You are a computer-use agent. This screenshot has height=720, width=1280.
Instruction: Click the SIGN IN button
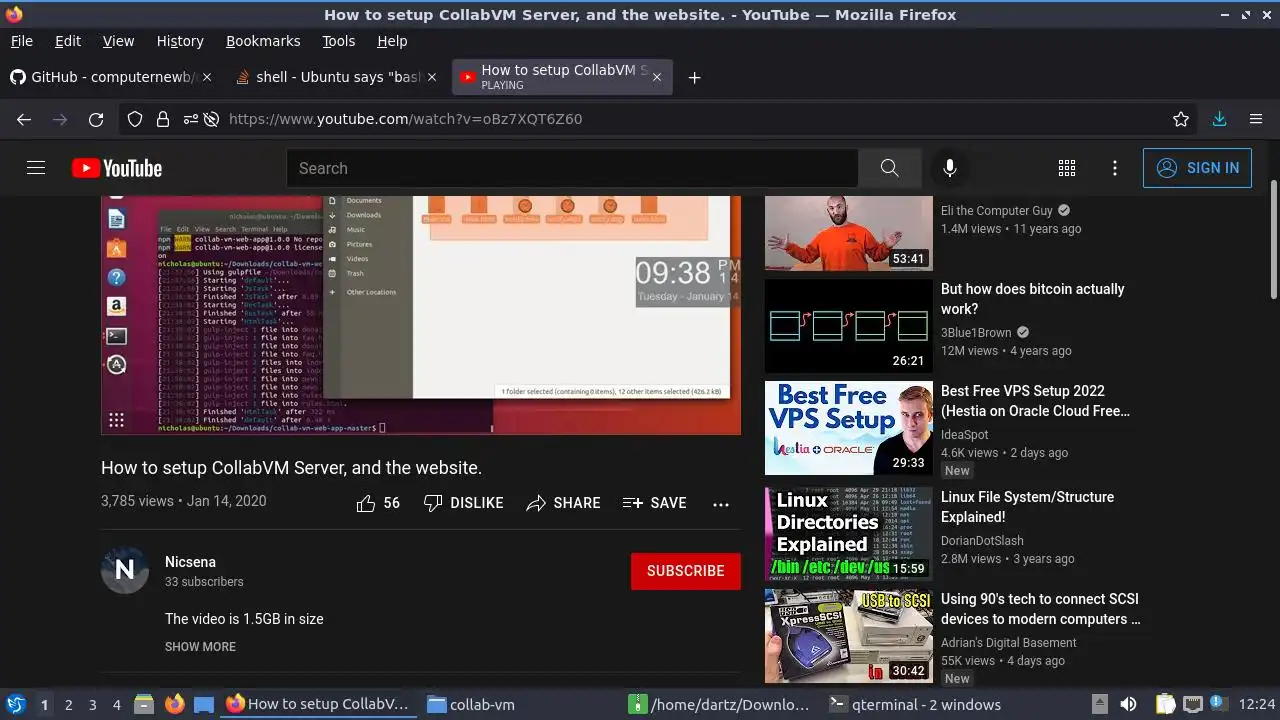coord(1197,168)
